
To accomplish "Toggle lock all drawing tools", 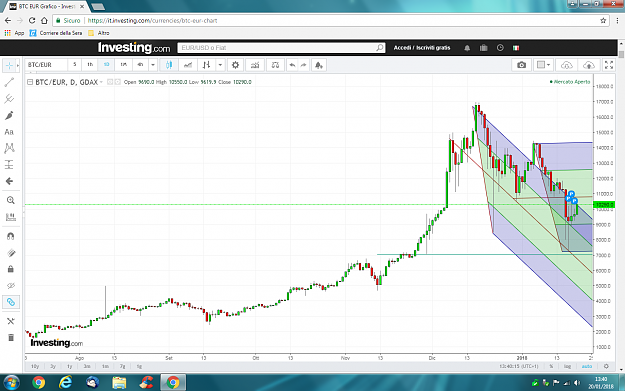I will tap(10, 269).
